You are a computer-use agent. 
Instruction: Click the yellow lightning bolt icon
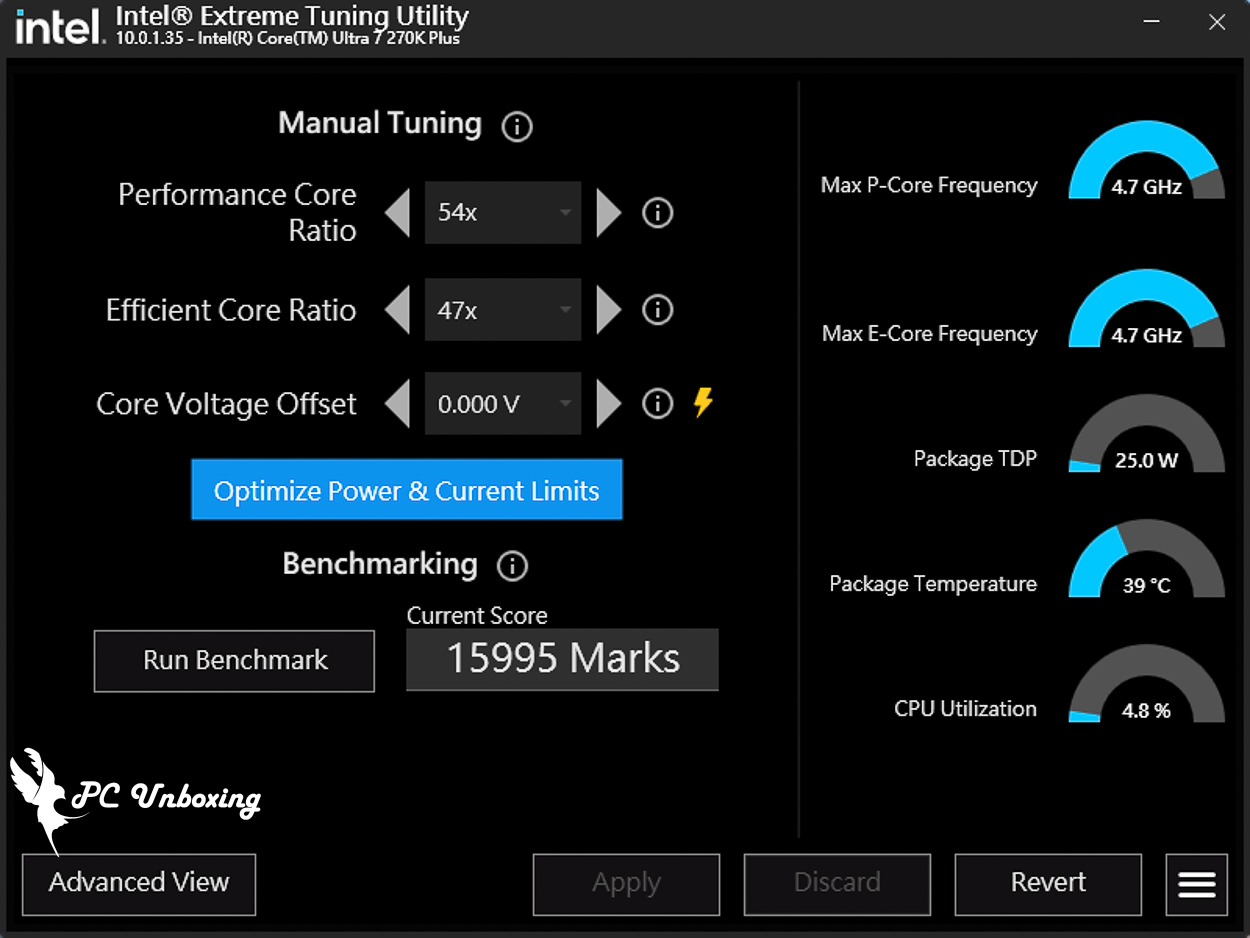[704, 403]
